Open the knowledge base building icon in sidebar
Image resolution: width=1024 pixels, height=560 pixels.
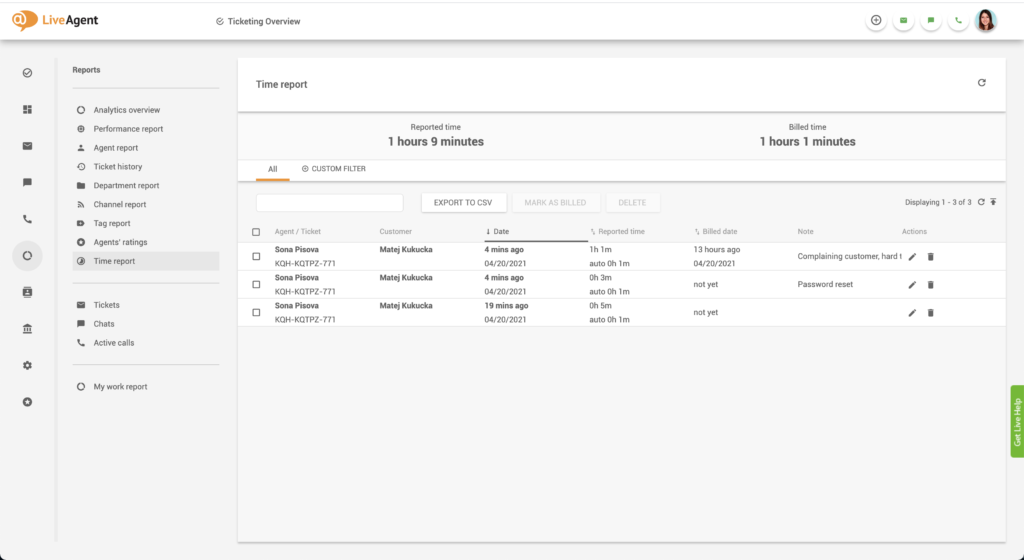point(27,329)
